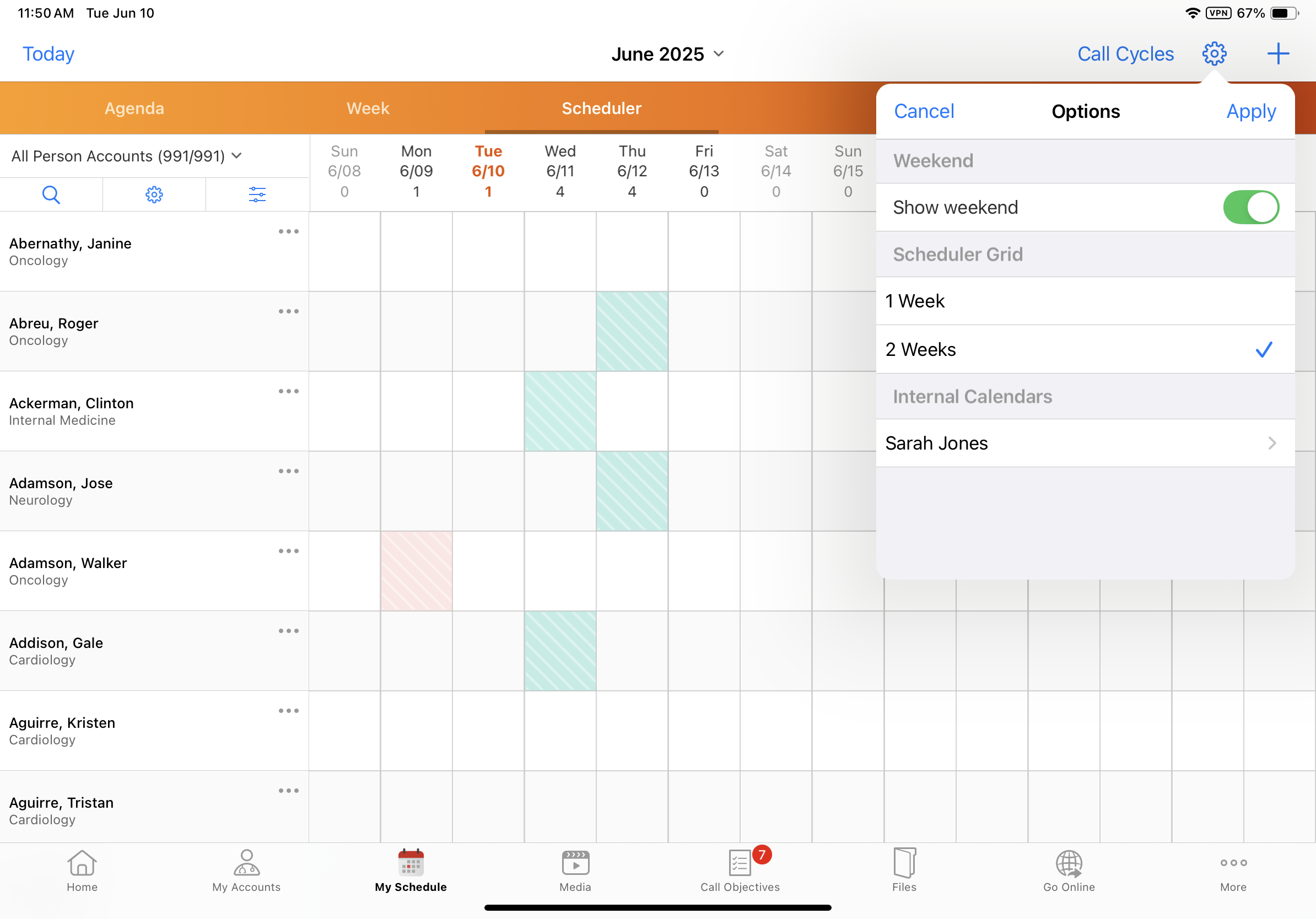
Task: Tap the plus icon to add entry
Action: tap(1277, 54)
